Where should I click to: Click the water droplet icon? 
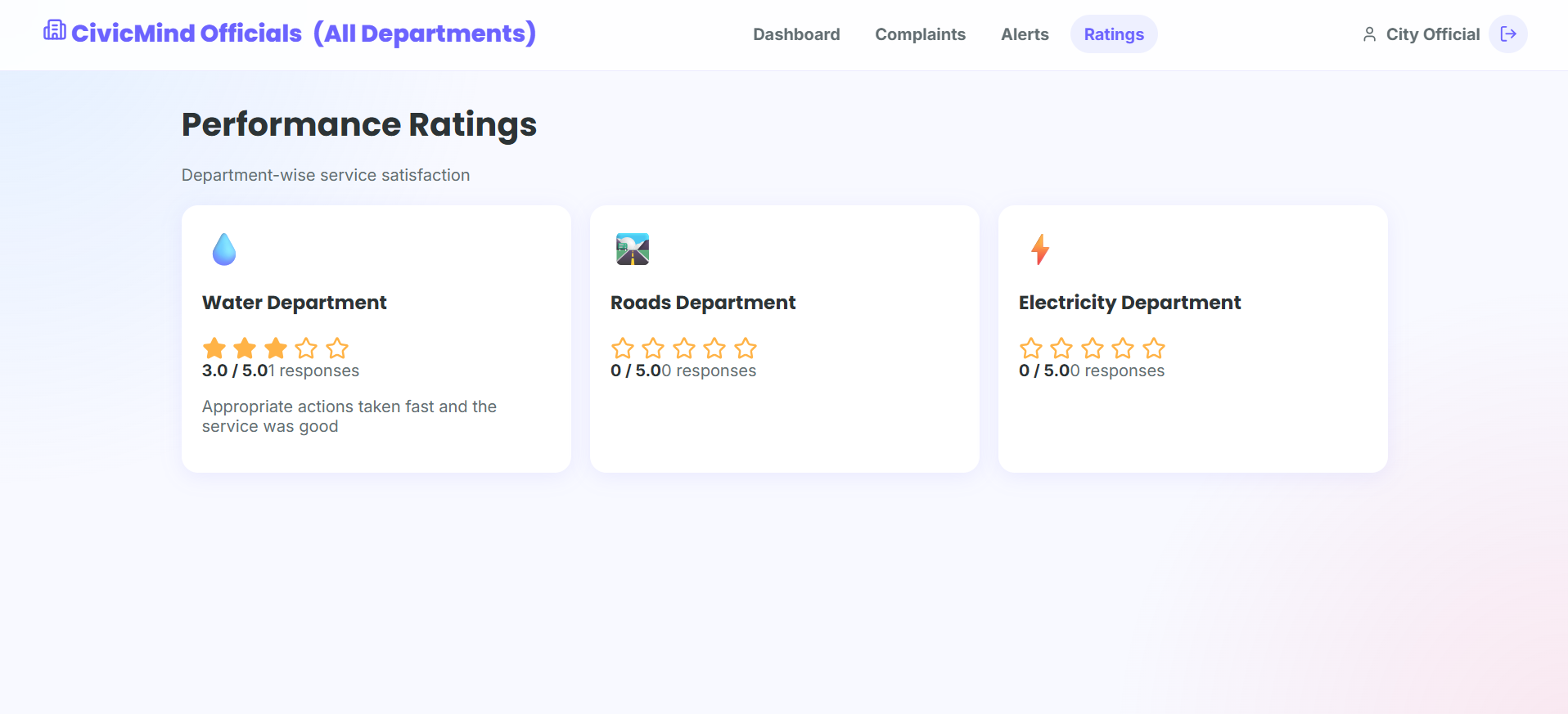[x=224, y=249]
